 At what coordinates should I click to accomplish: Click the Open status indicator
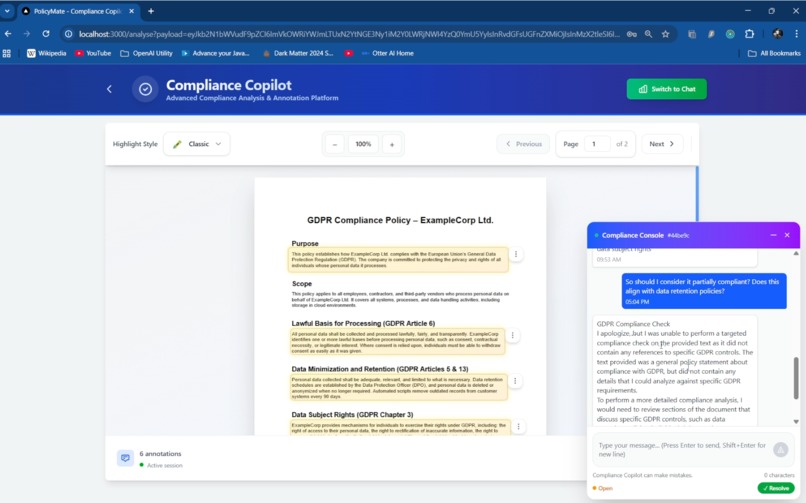602,488
